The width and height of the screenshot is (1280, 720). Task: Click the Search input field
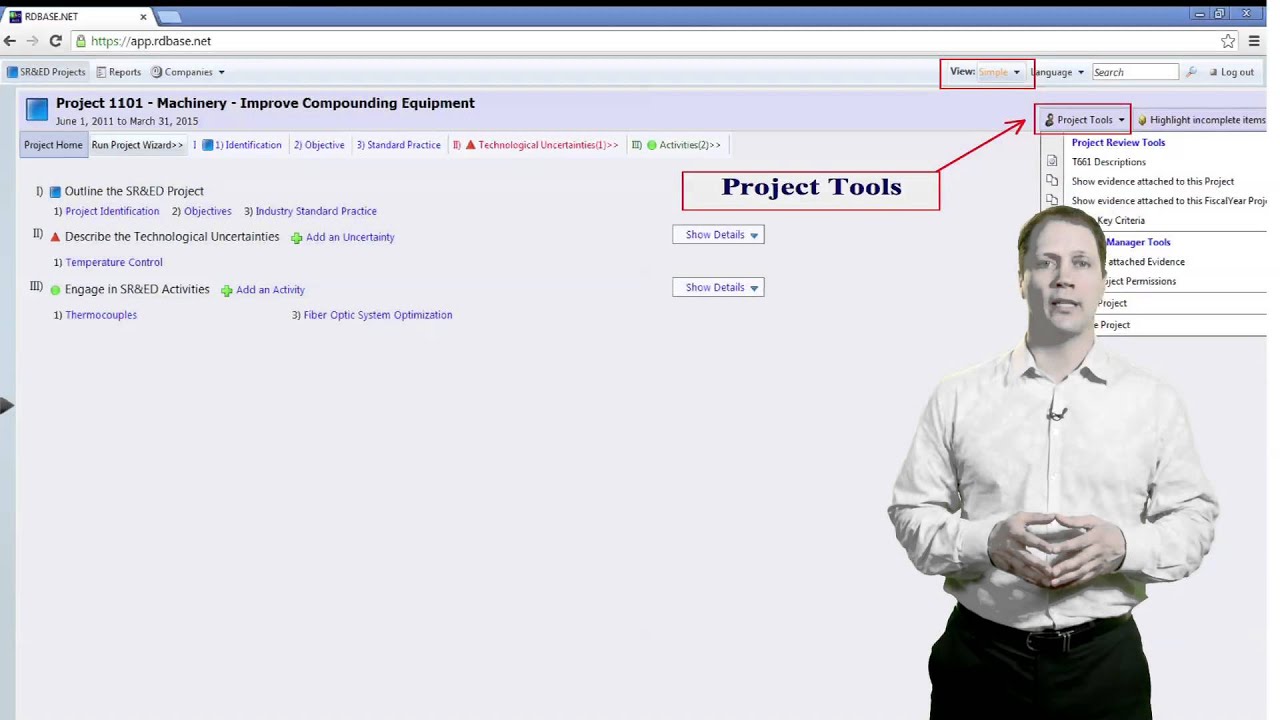(1134, 72)
